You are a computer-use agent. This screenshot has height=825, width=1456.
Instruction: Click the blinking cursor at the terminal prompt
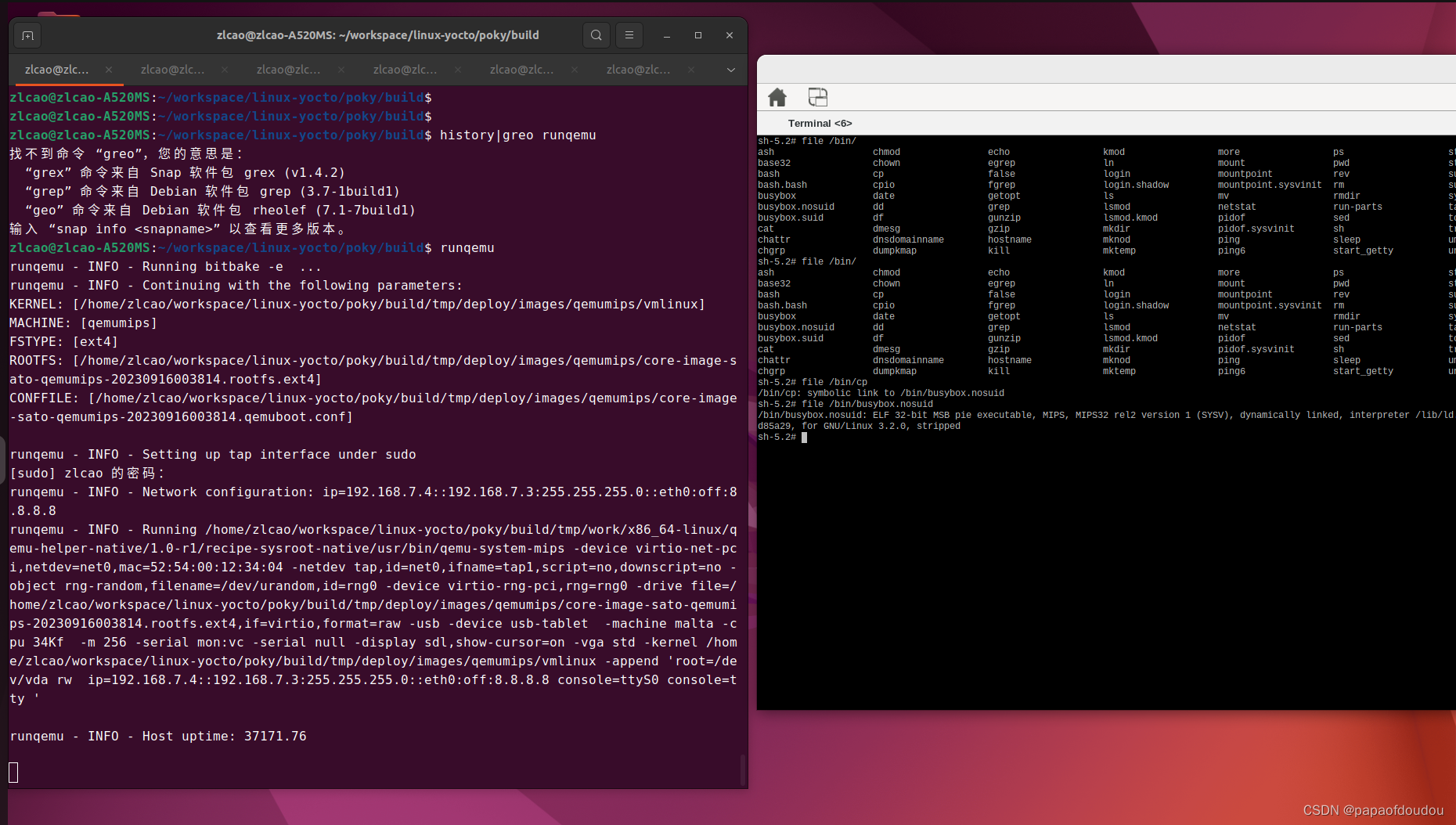pyautogui.click(x=804, y=437)
